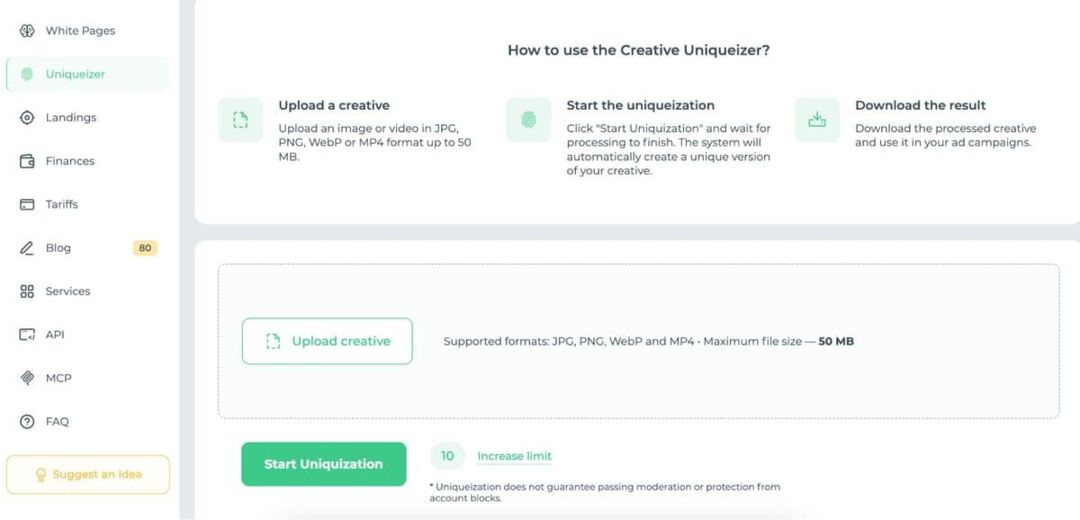1080x520 pixels.
Task: Click the API window icon
Action: tap(27, 335)
